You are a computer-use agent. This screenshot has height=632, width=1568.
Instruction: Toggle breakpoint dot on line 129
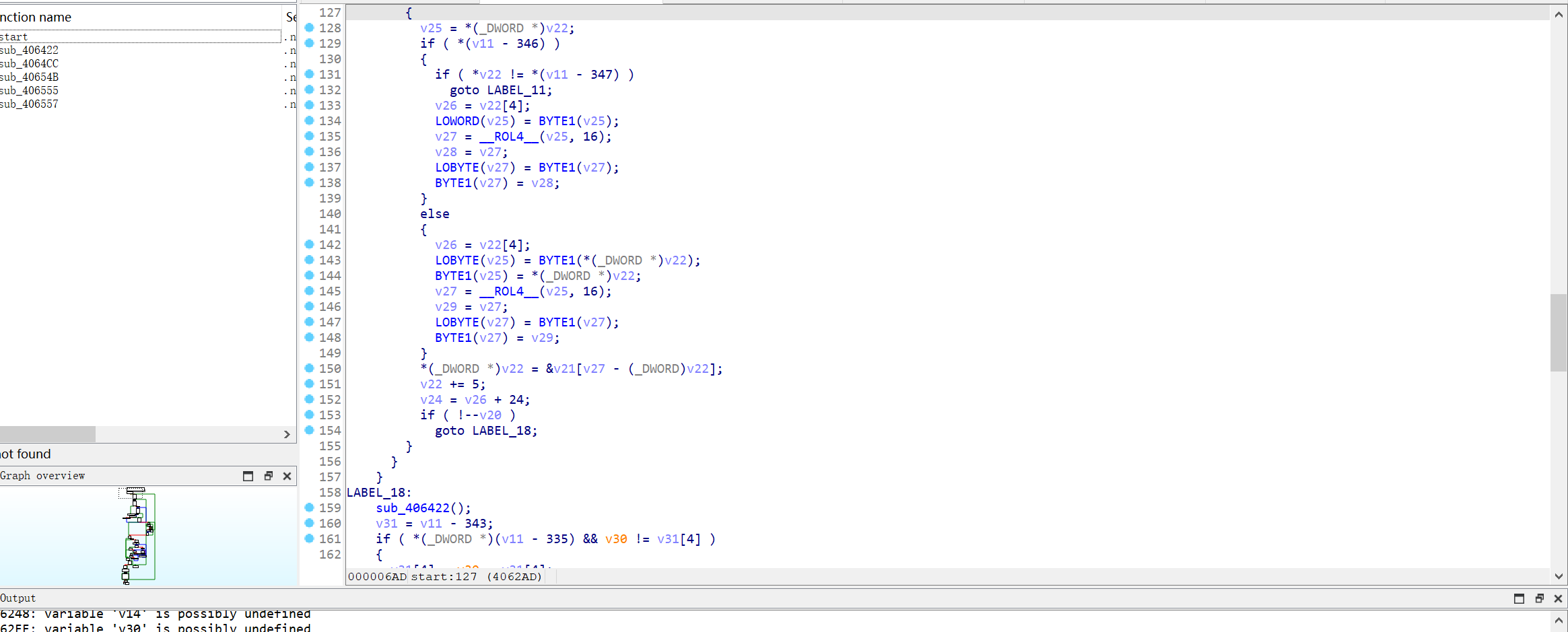(309, 43)
